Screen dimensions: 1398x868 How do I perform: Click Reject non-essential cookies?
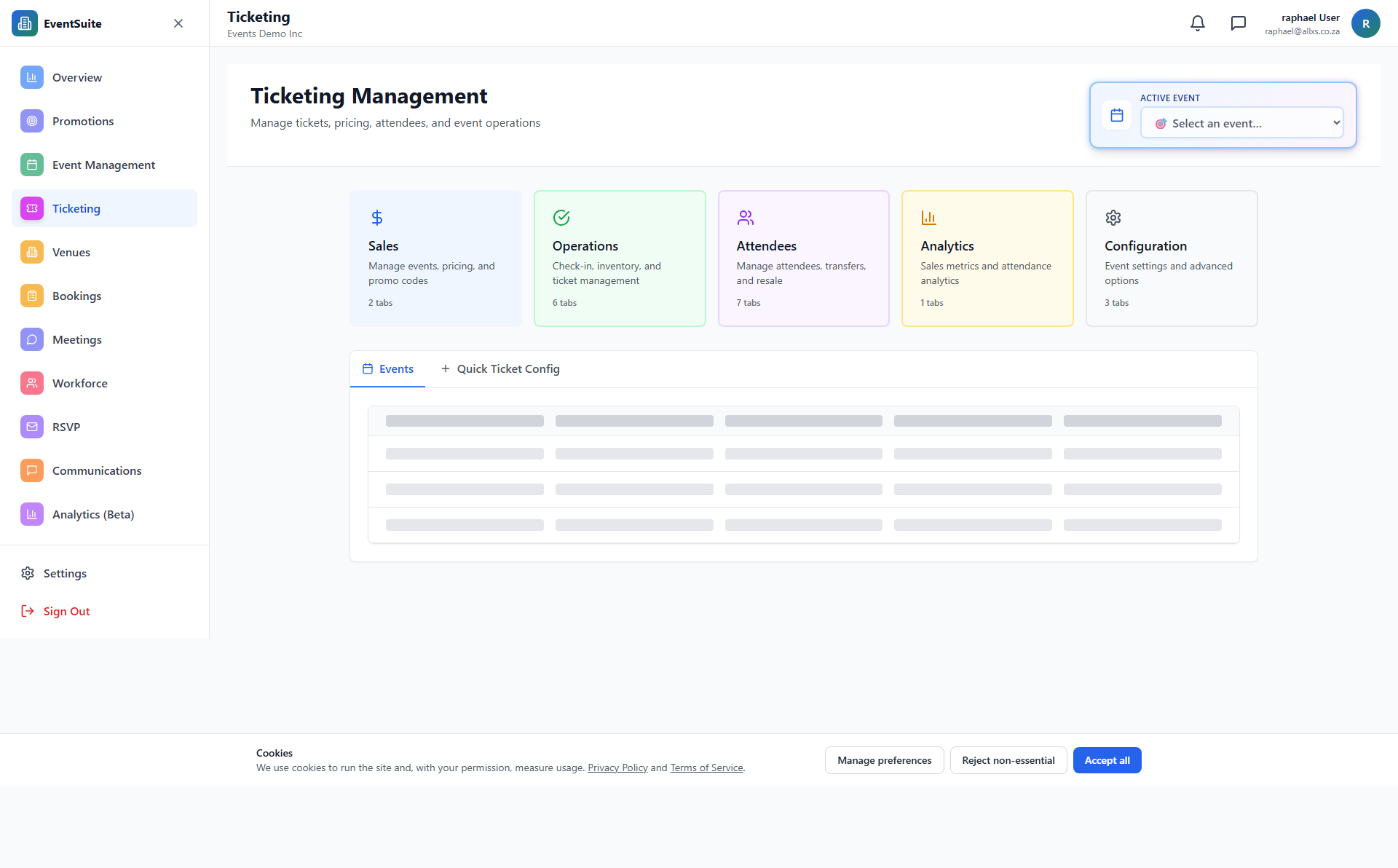coord(1008,759)
